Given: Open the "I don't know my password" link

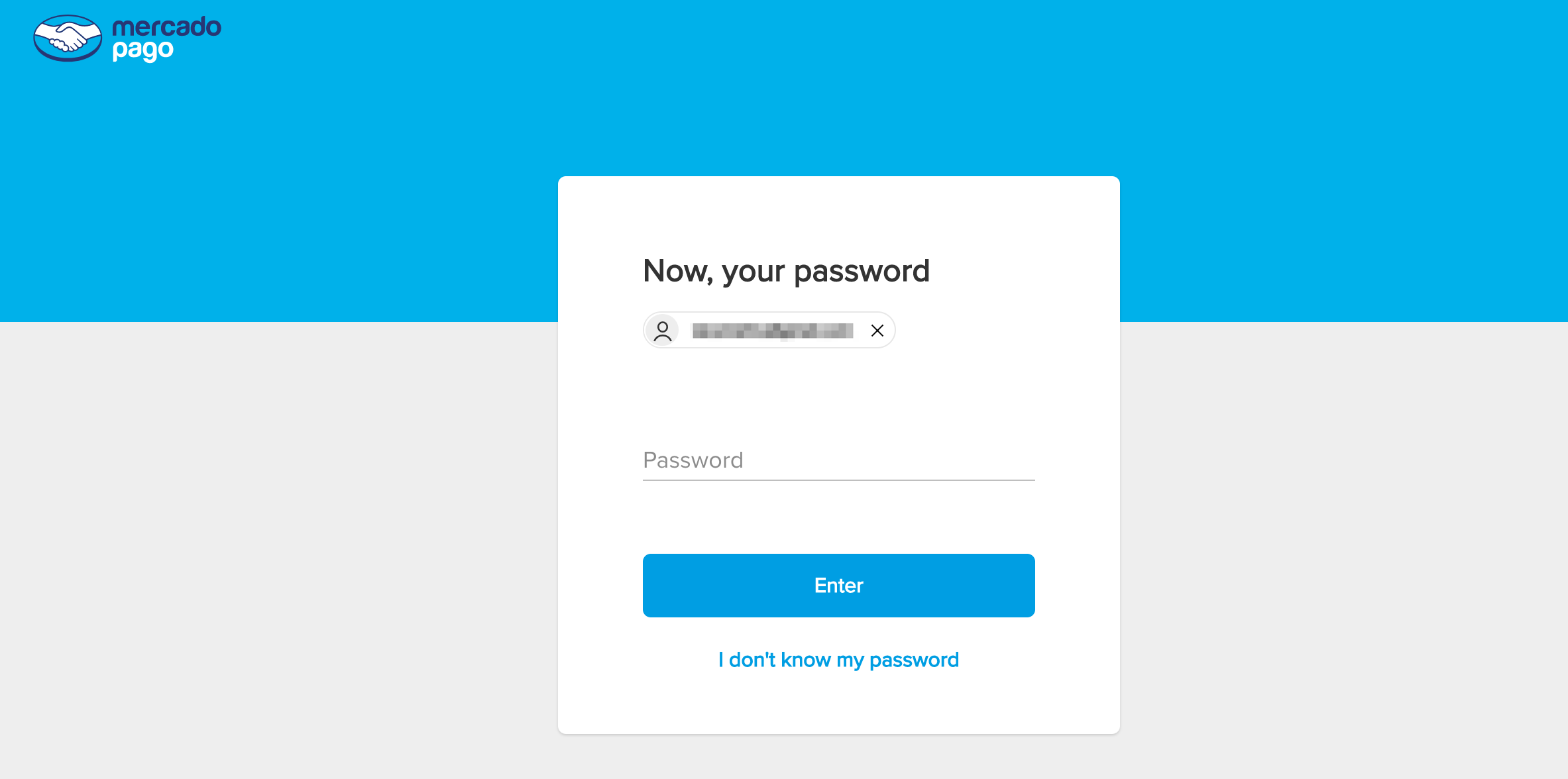Looking at the screenshot, I should click(838, 660).
